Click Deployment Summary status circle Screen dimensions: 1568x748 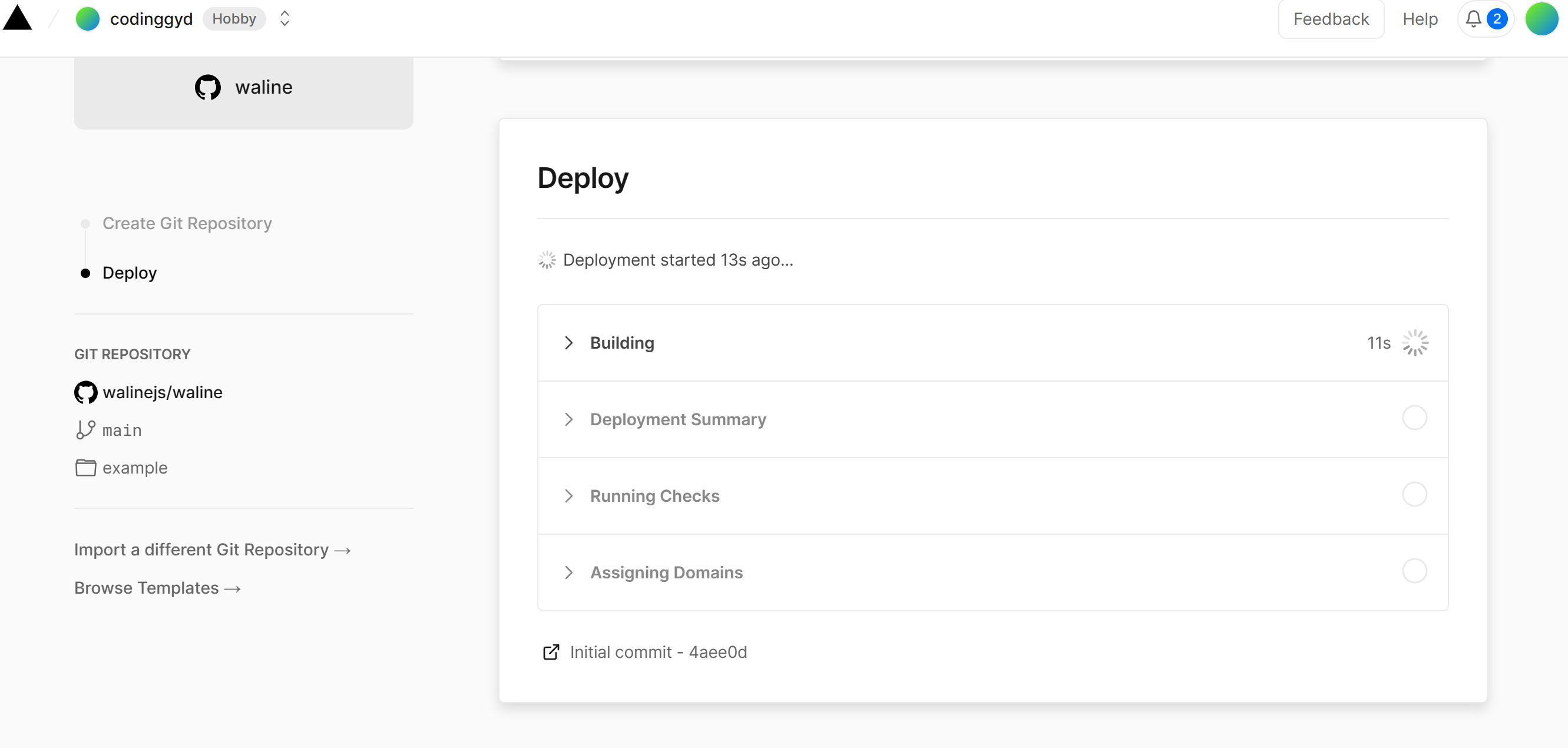[1414, 418]
